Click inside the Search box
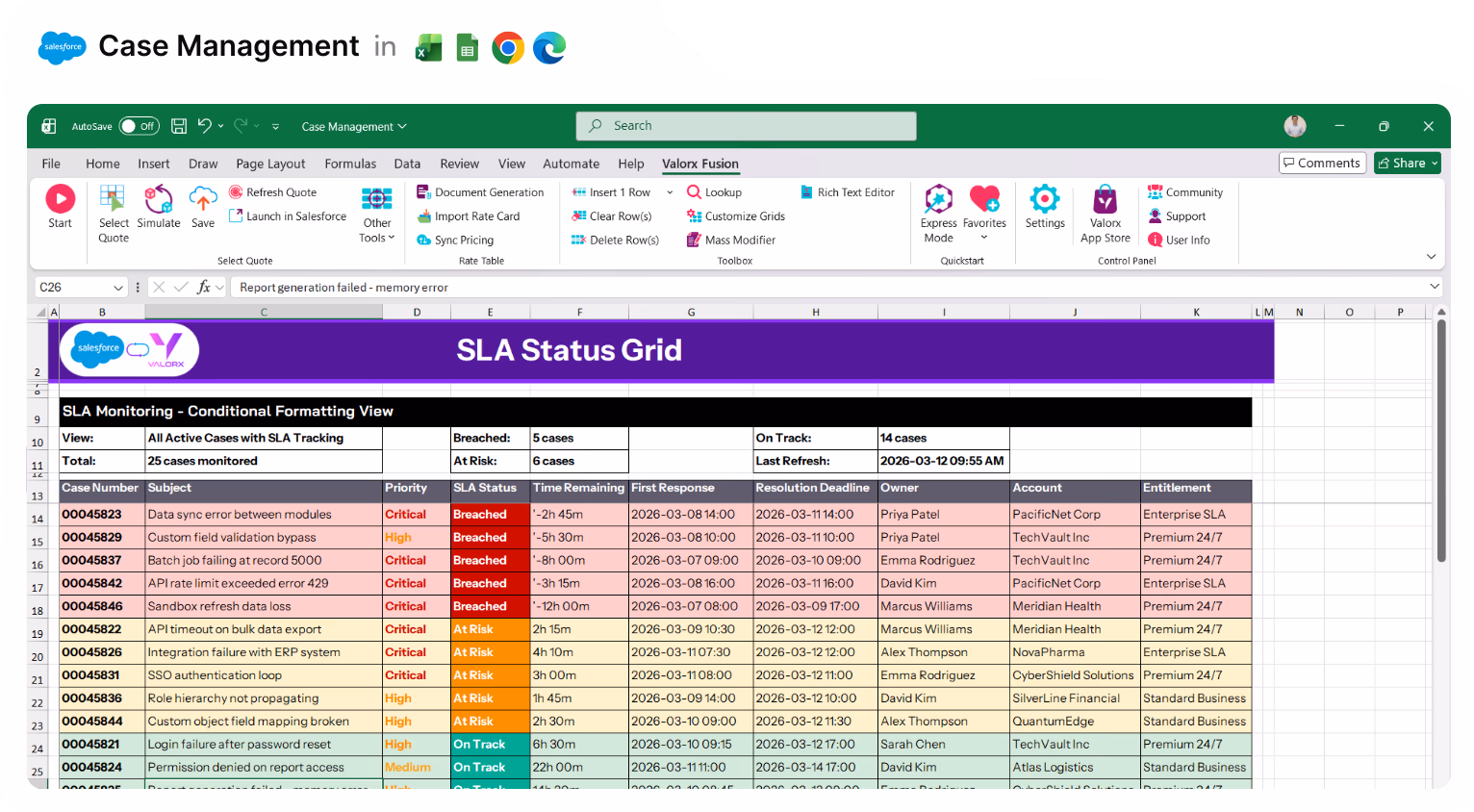The height and width of the screenshot is (812, 1474). coord(746,125)
